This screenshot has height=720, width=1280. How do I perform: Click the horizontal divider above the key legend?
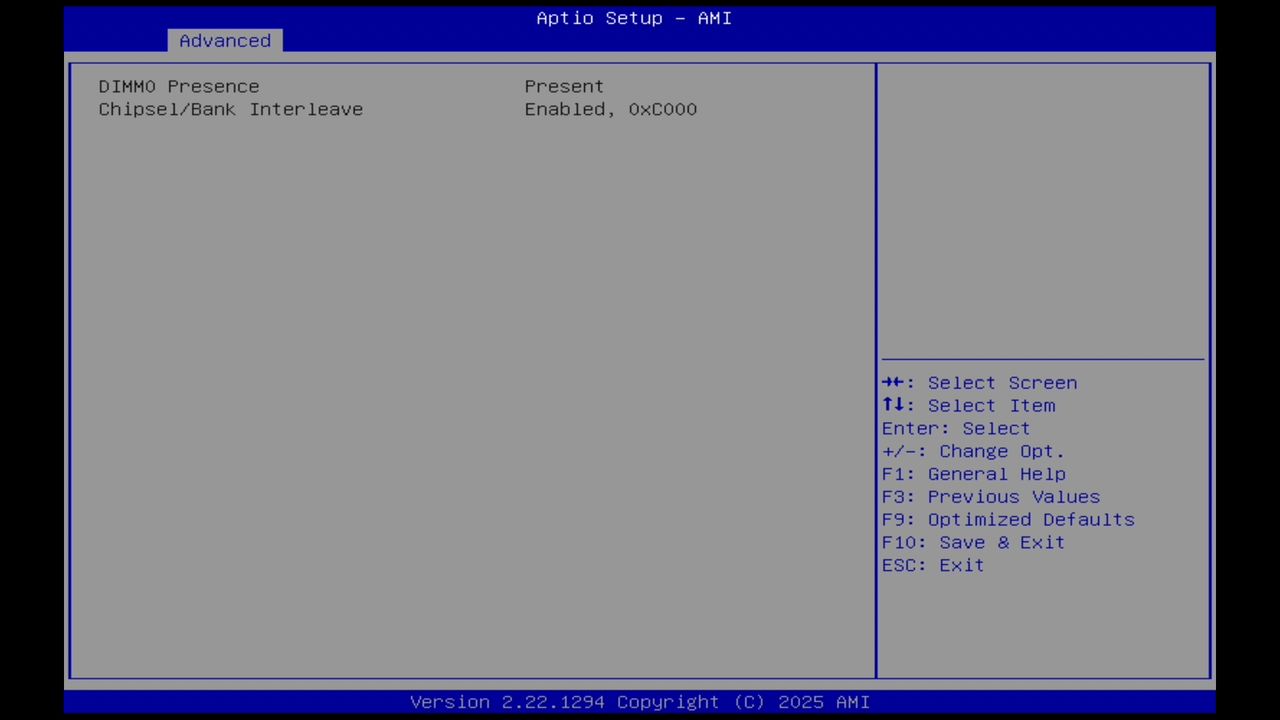(1042, 357)
